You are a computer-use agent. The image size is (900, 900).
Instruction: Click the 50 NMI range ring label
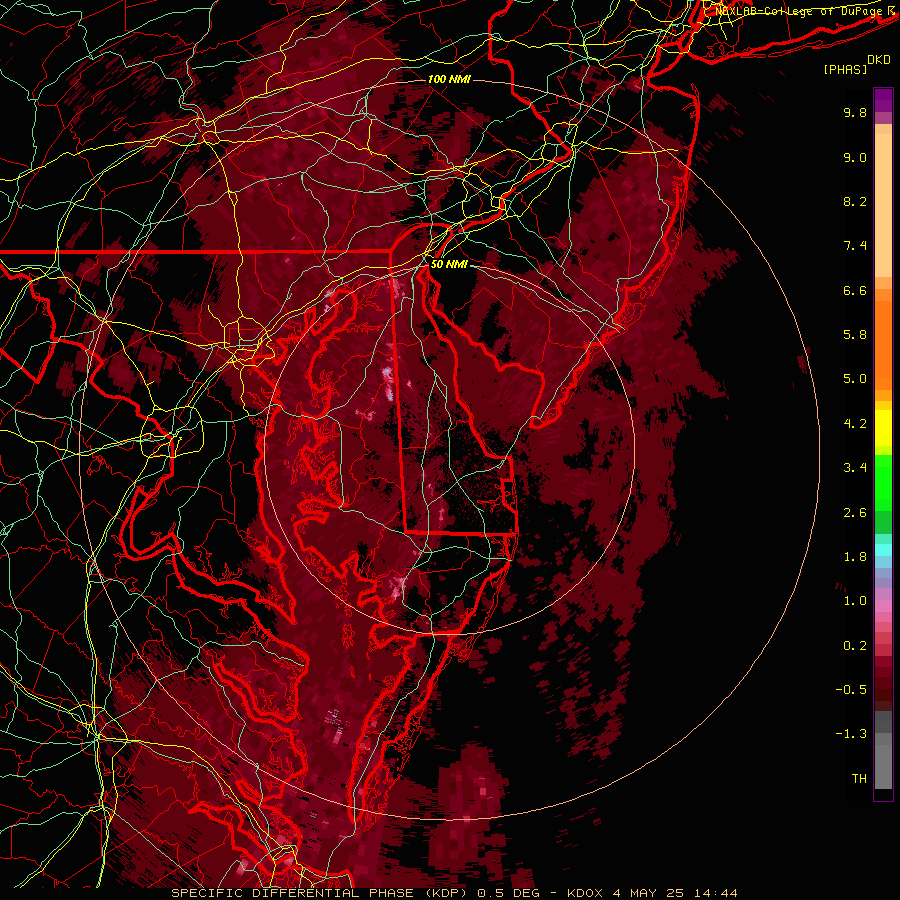[449, 264]
